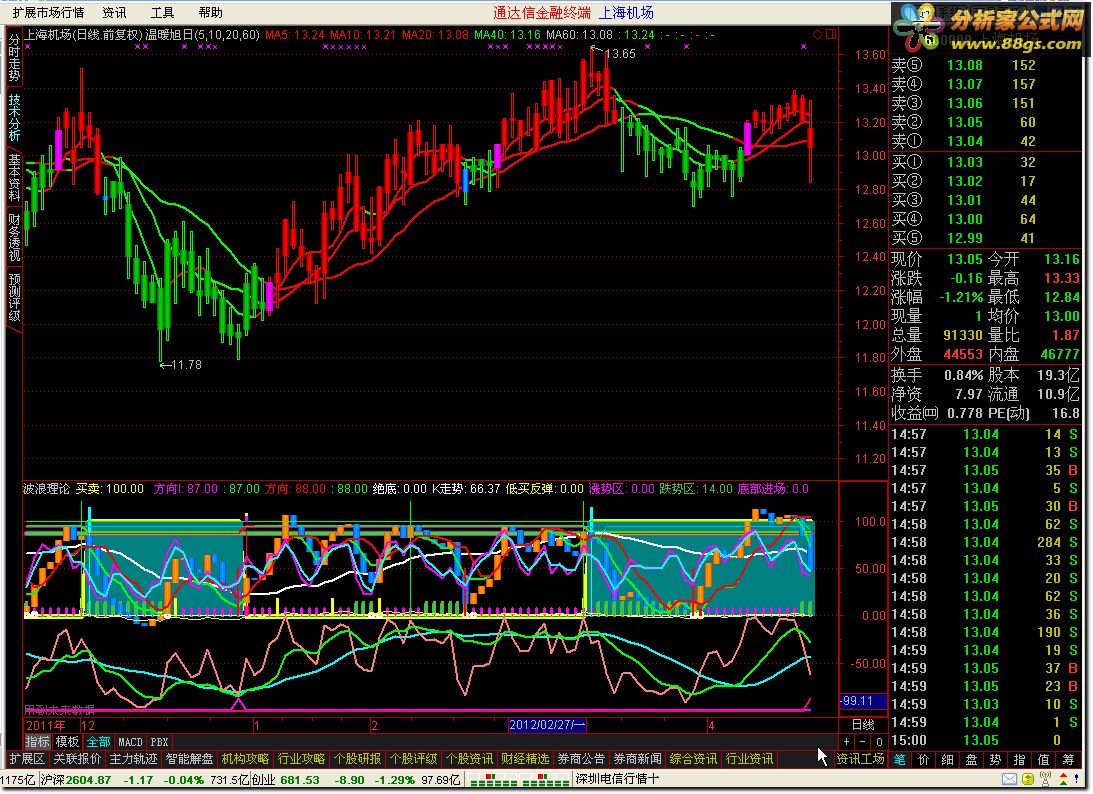The image size is (1093, 794).
Task: Click the 11.78 low price label
Action: (186, 365)
